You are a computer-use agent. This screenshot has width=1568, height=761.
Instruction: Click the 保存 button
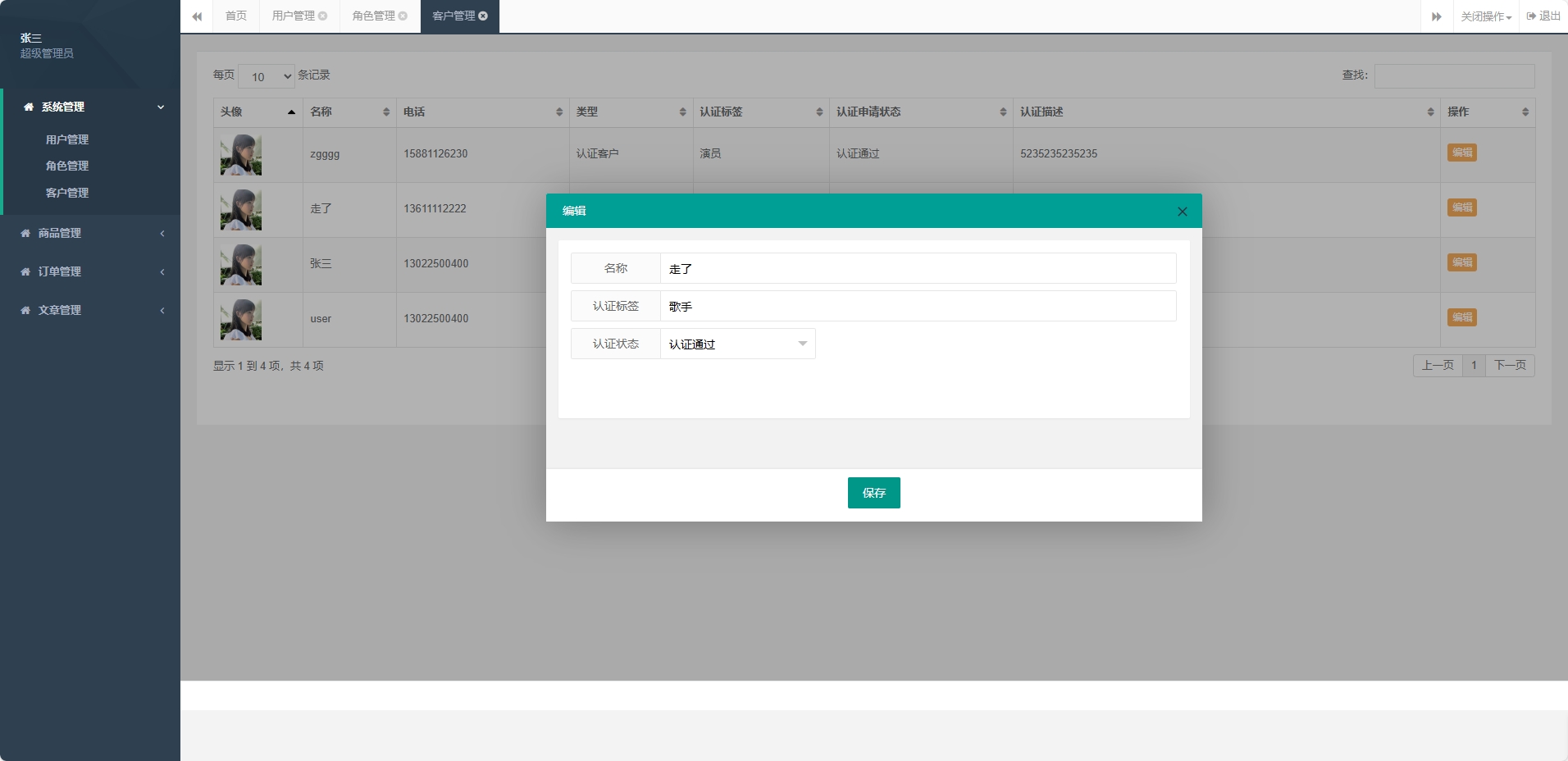(x=873, y=492)
